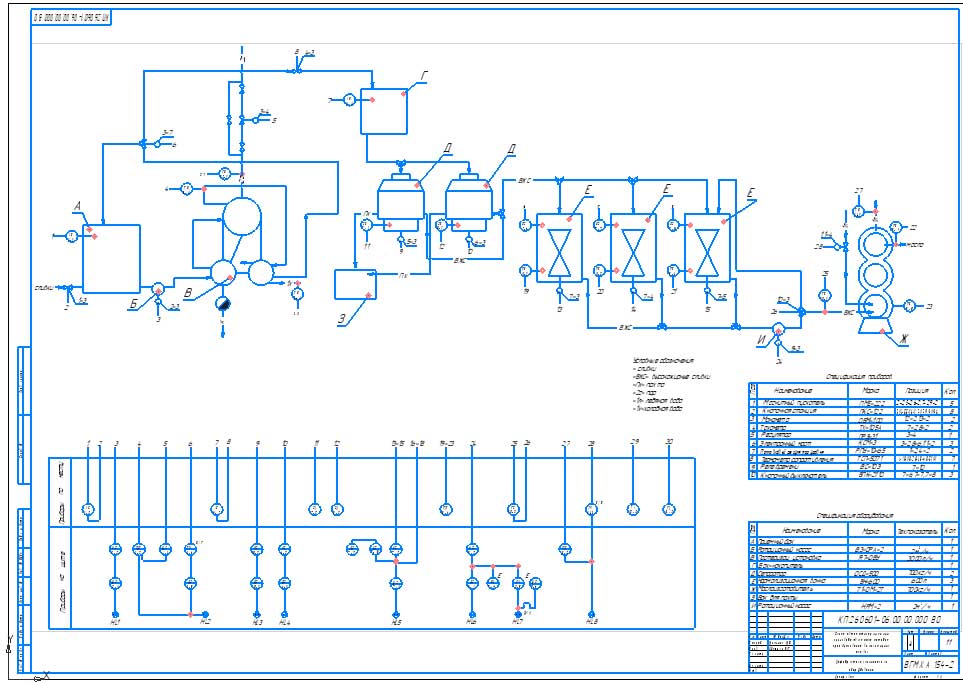Click the hatched circle symbol below unit В
The image size is (963, 683).
click(x=223, y=303)
